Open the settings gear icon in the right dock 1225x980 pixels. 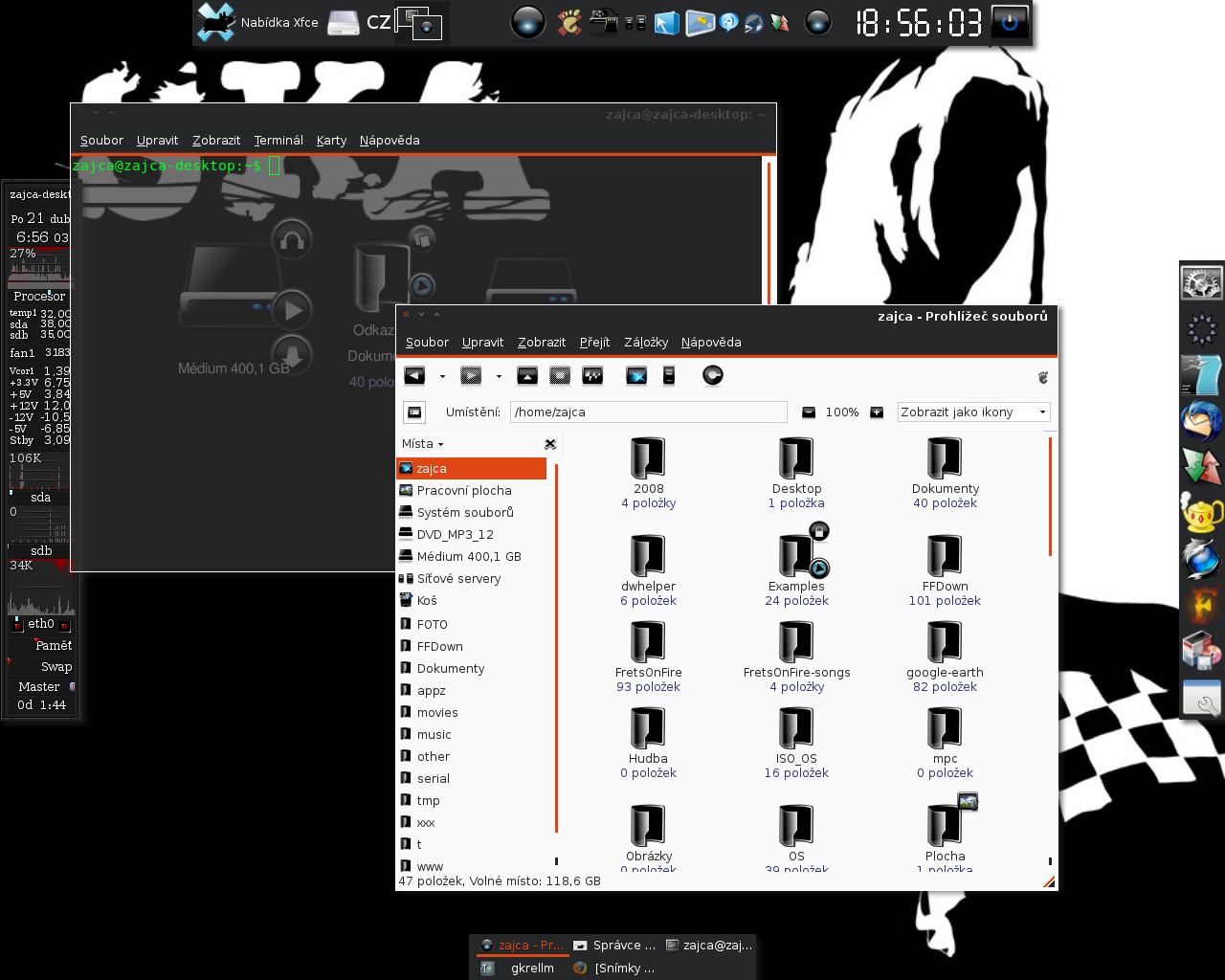click(x=1202, y=282)
